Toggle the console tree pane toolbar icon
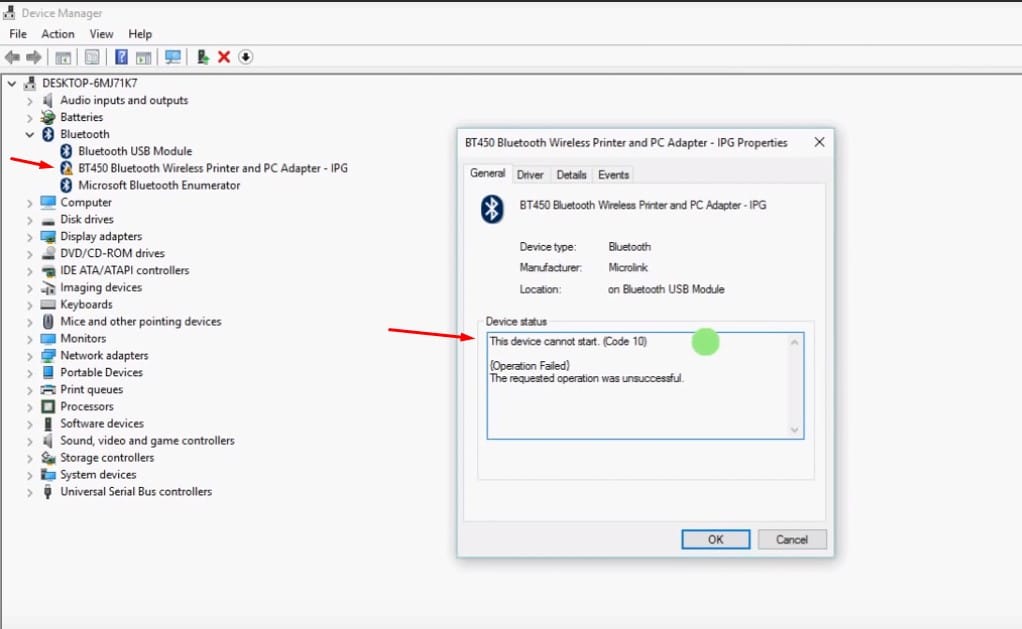The image size is (1022, 629). pos(63,57)
